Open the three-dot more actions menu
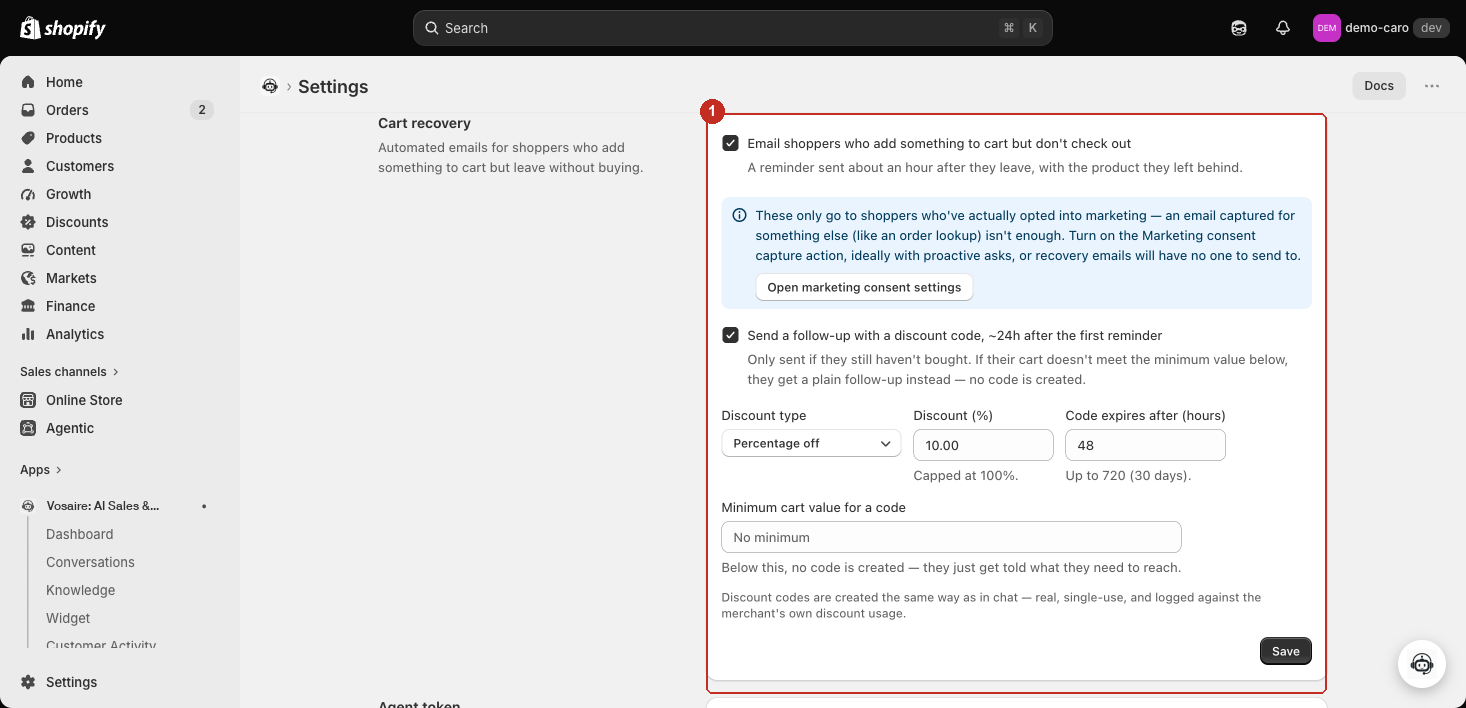 click(1432, 86)
